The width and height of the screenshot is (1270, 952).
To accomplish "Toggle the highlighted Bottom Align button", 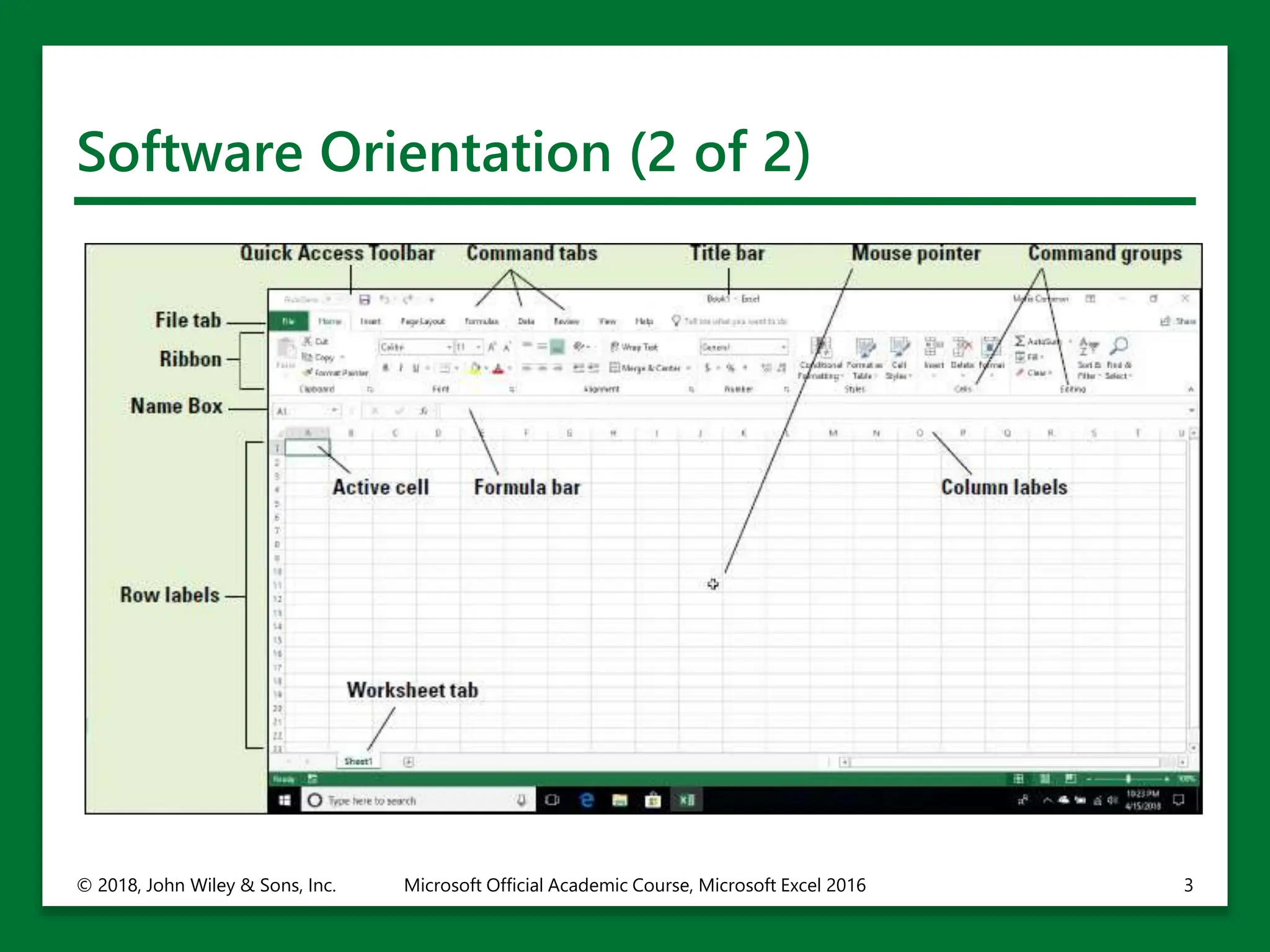I will [557, 346].
